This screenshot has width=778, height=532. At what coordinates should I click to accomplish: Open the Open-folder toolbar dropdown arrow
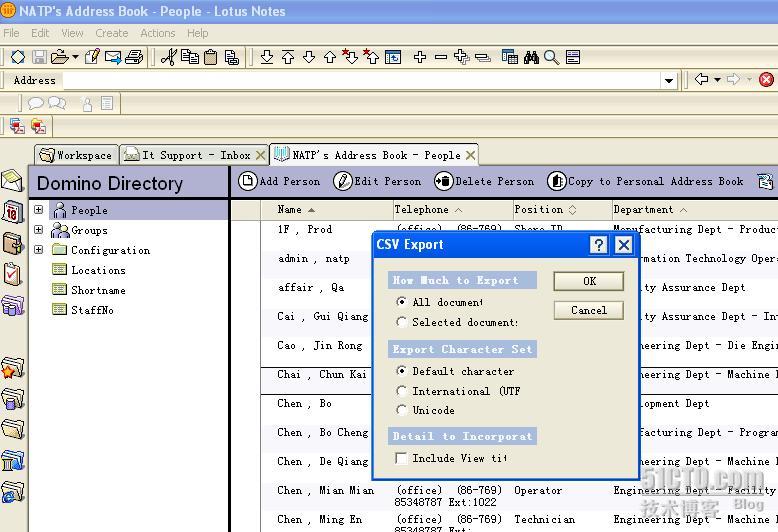click(x=75, y=57)
